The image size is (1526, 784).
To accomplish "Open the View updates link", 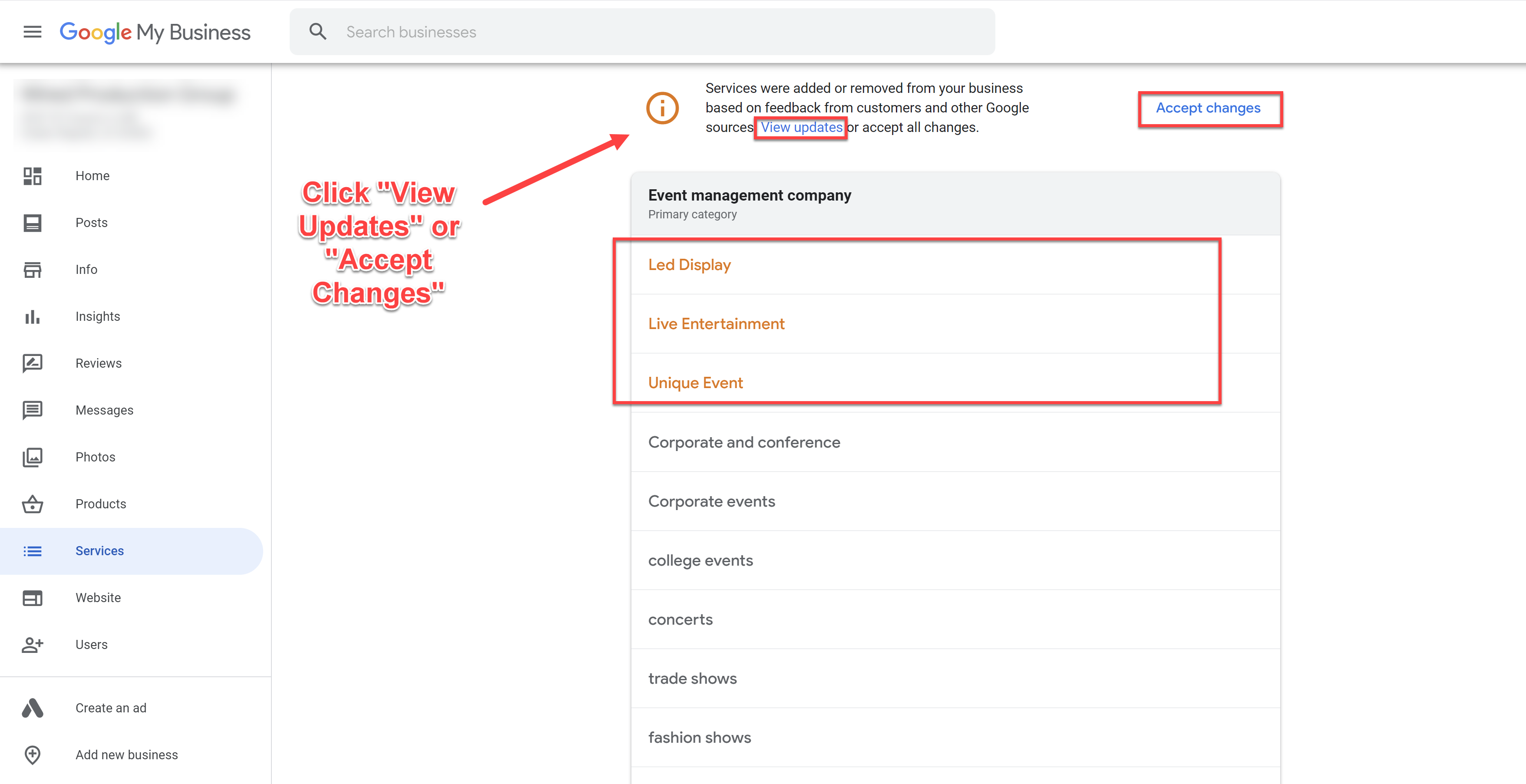I will [x=801, y=127].
